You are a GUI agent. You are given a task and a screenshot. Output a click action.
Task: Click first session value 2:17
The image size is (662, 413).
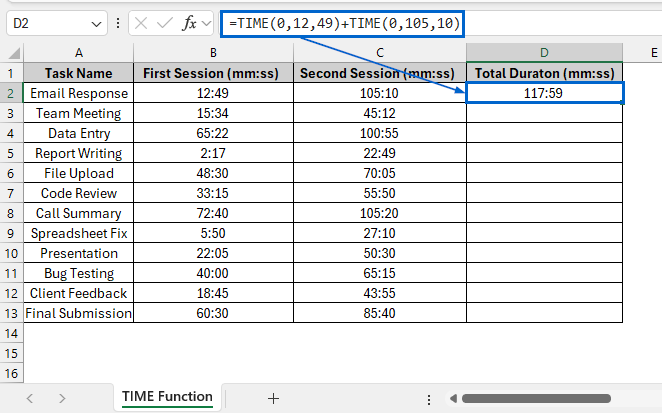pos(213,153)
